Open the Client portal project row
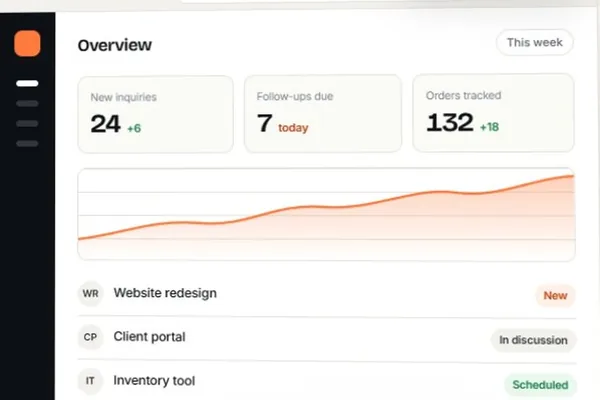The width and height of the screenshot is (600, 400). click(x=327, y=338)
